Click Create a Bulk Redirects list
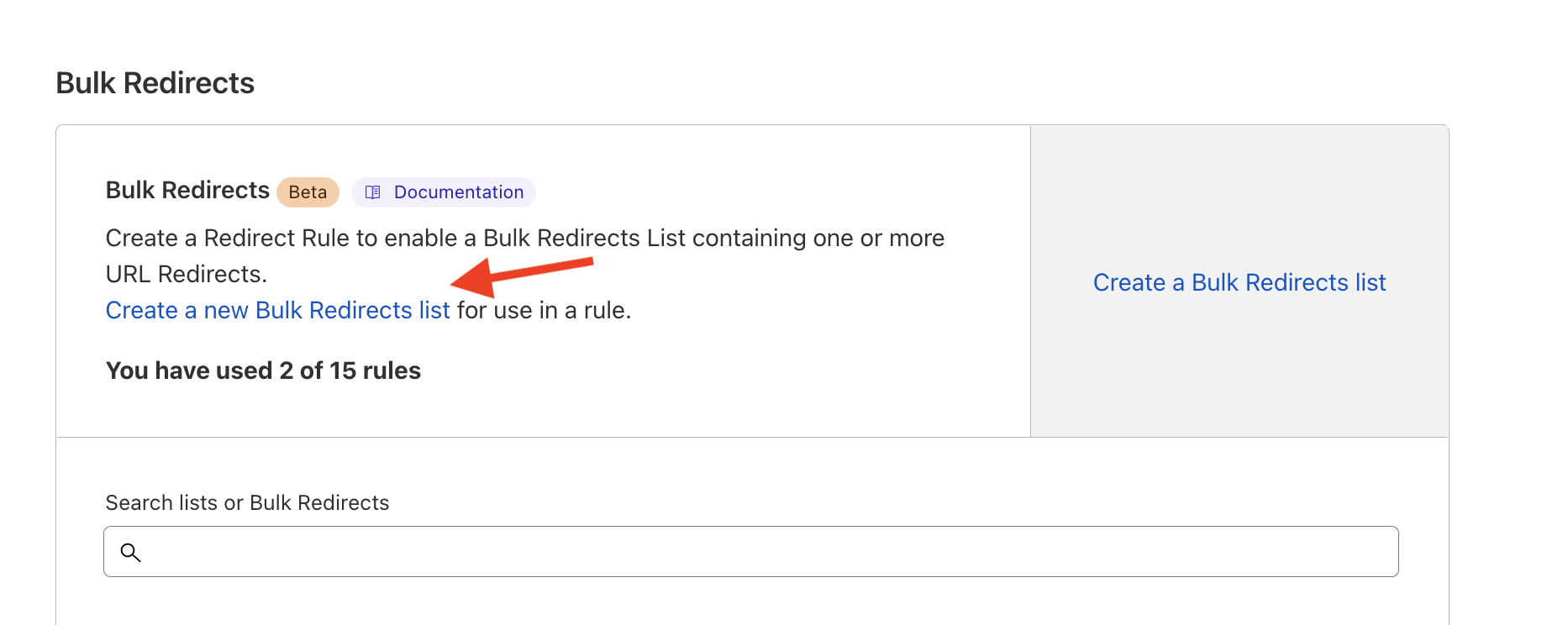Viewport: 1568px width, 625px height. 1239,282
